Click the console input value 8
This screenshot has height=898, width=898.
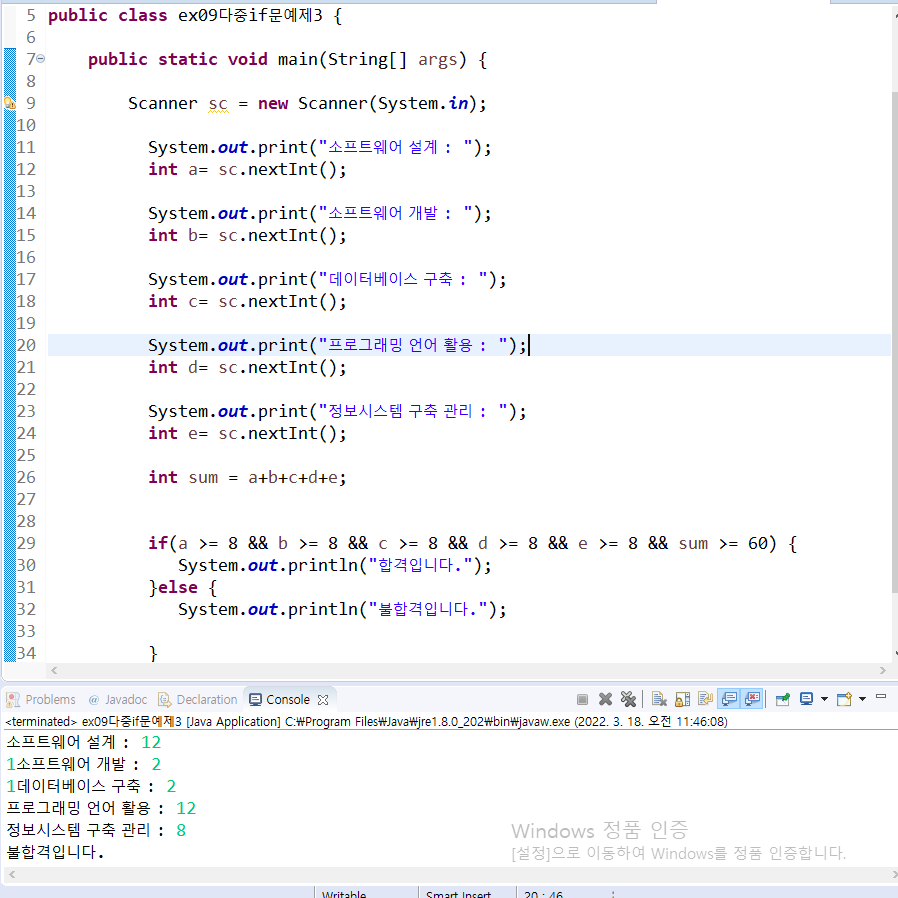coord(181,830)
